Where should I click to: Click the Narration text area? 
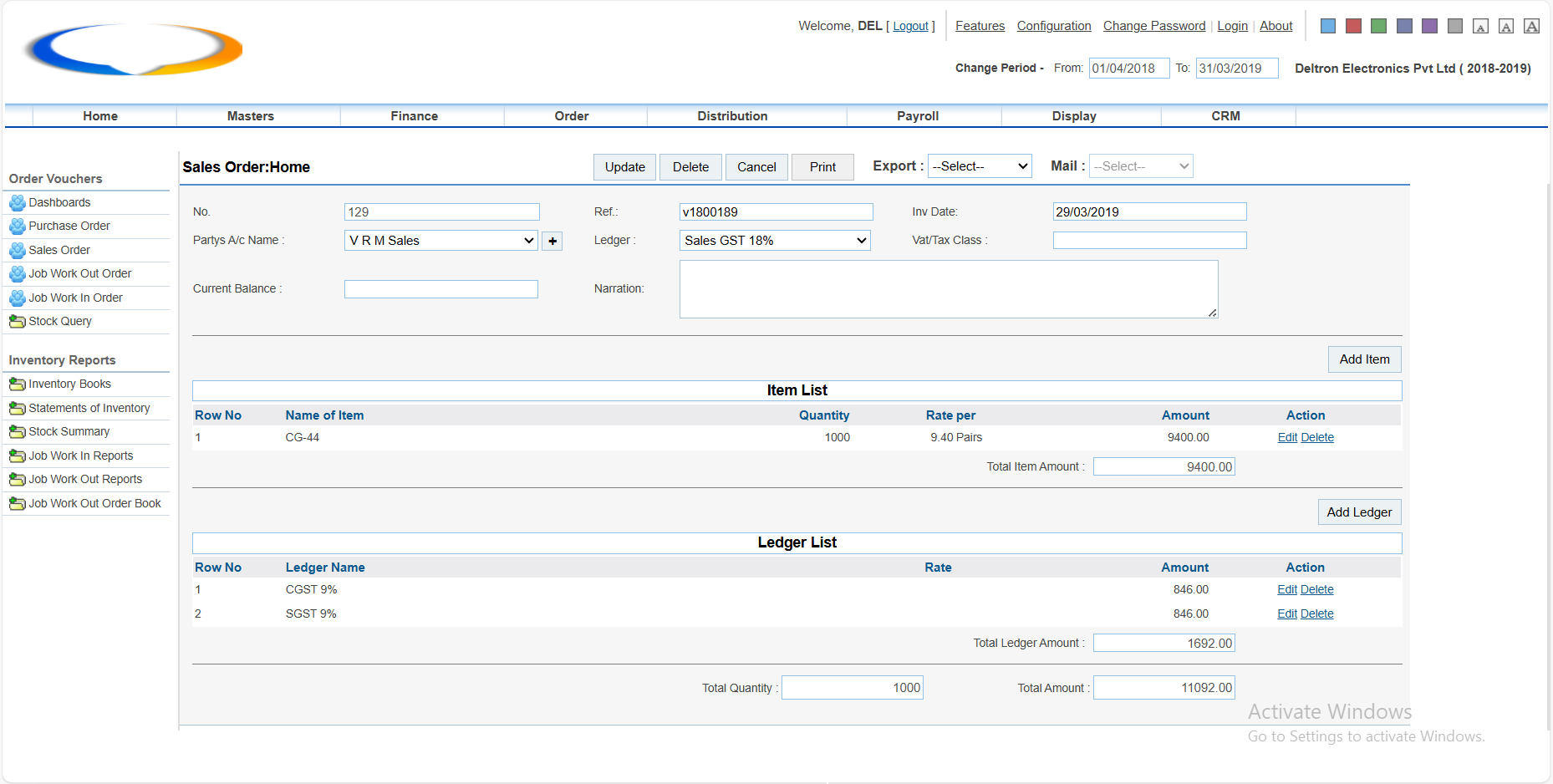[948, 289]
